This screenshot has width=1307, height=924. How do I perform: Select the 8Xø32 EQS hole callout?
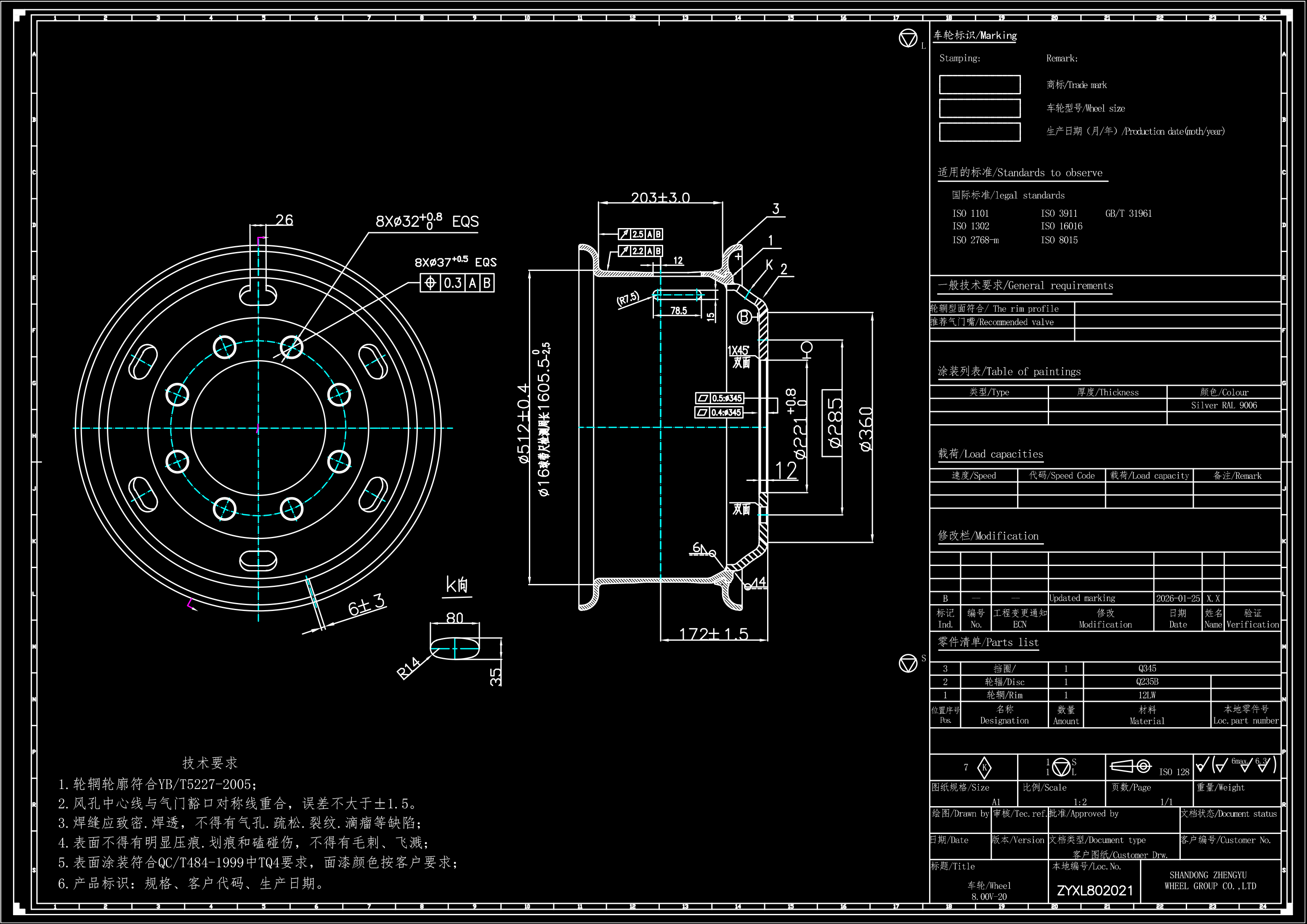coord(427,221)
